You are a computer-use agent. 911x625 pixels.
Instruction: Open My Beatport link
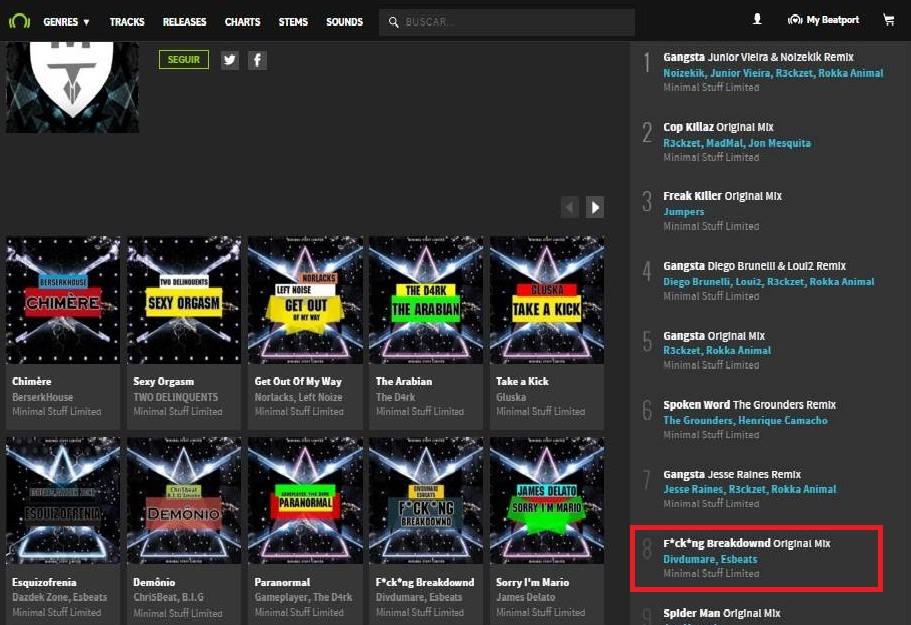pos(824,20)
